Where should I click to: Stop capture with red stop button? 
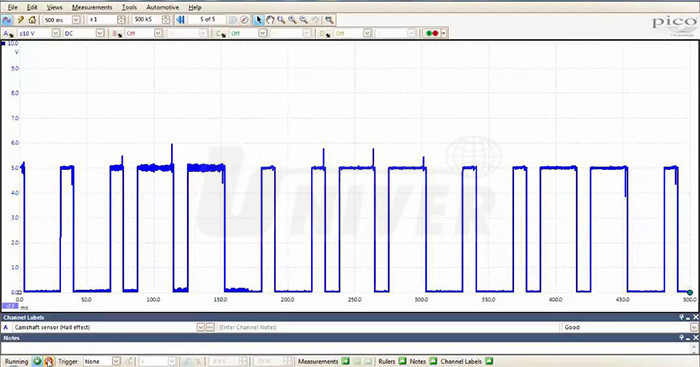click(48, 361)
